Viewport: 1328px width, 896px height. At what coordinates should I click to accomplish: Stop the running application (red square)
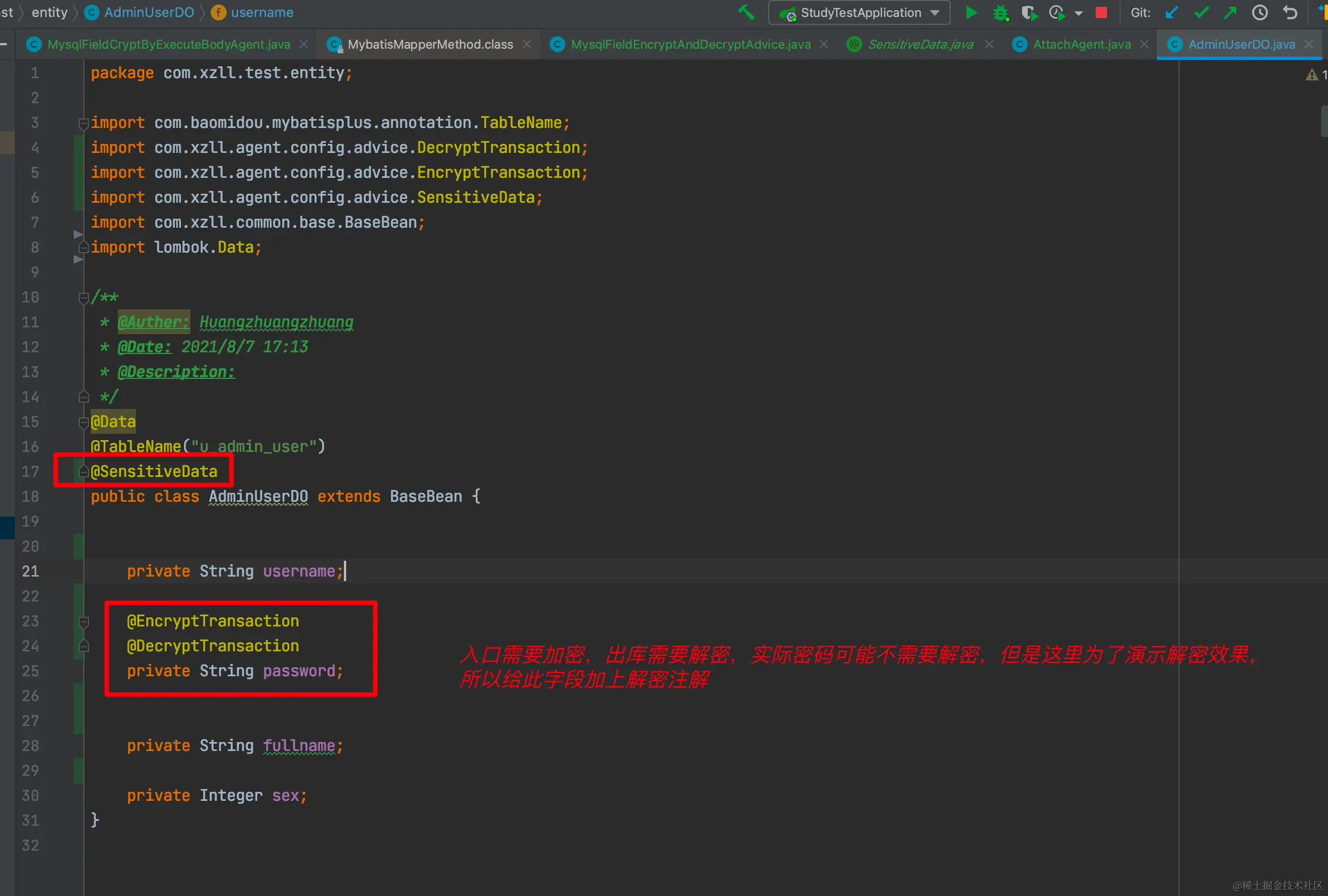1101,12
